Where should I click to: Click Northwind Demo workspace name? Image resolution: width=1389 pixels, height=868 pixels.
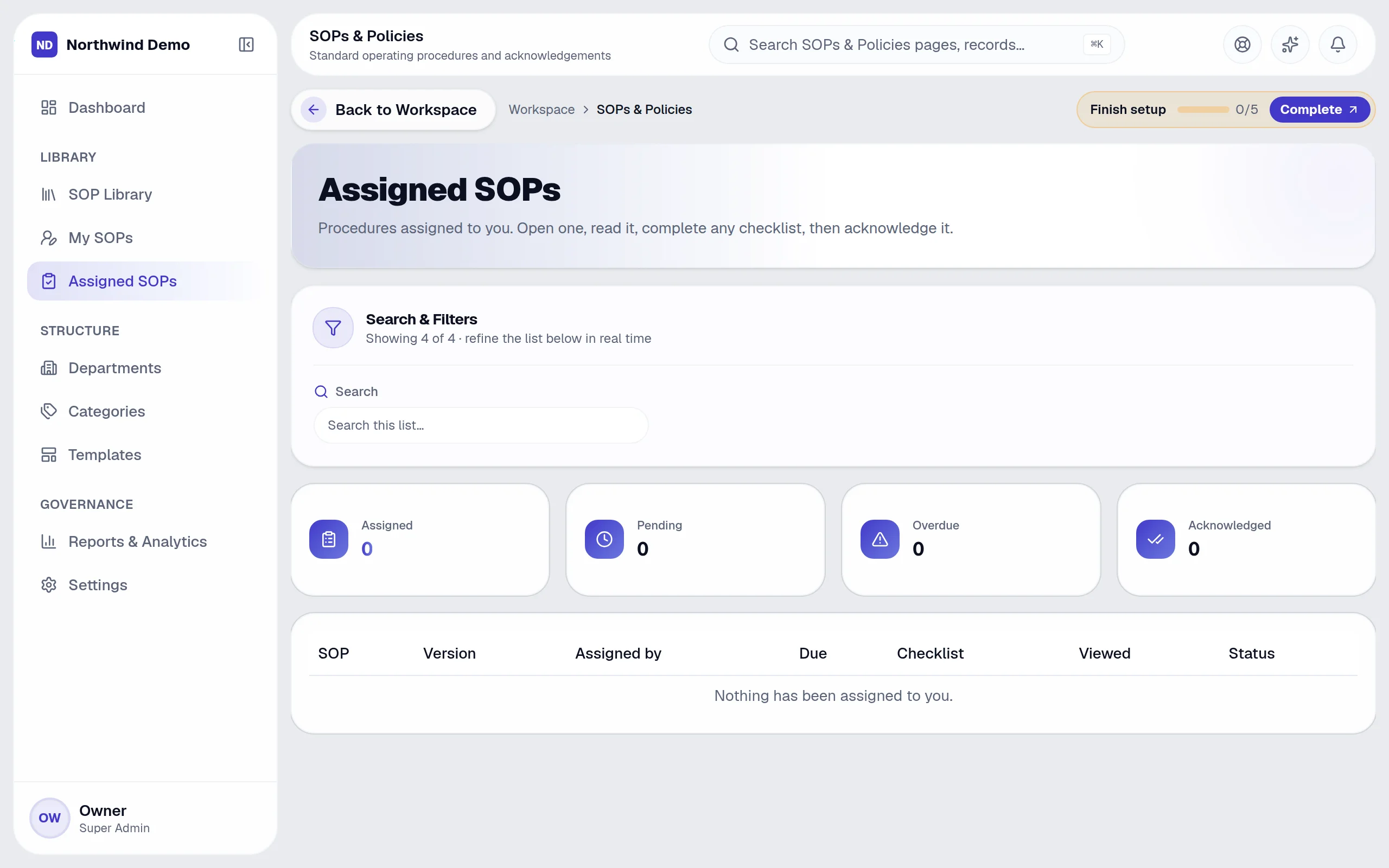128,45
